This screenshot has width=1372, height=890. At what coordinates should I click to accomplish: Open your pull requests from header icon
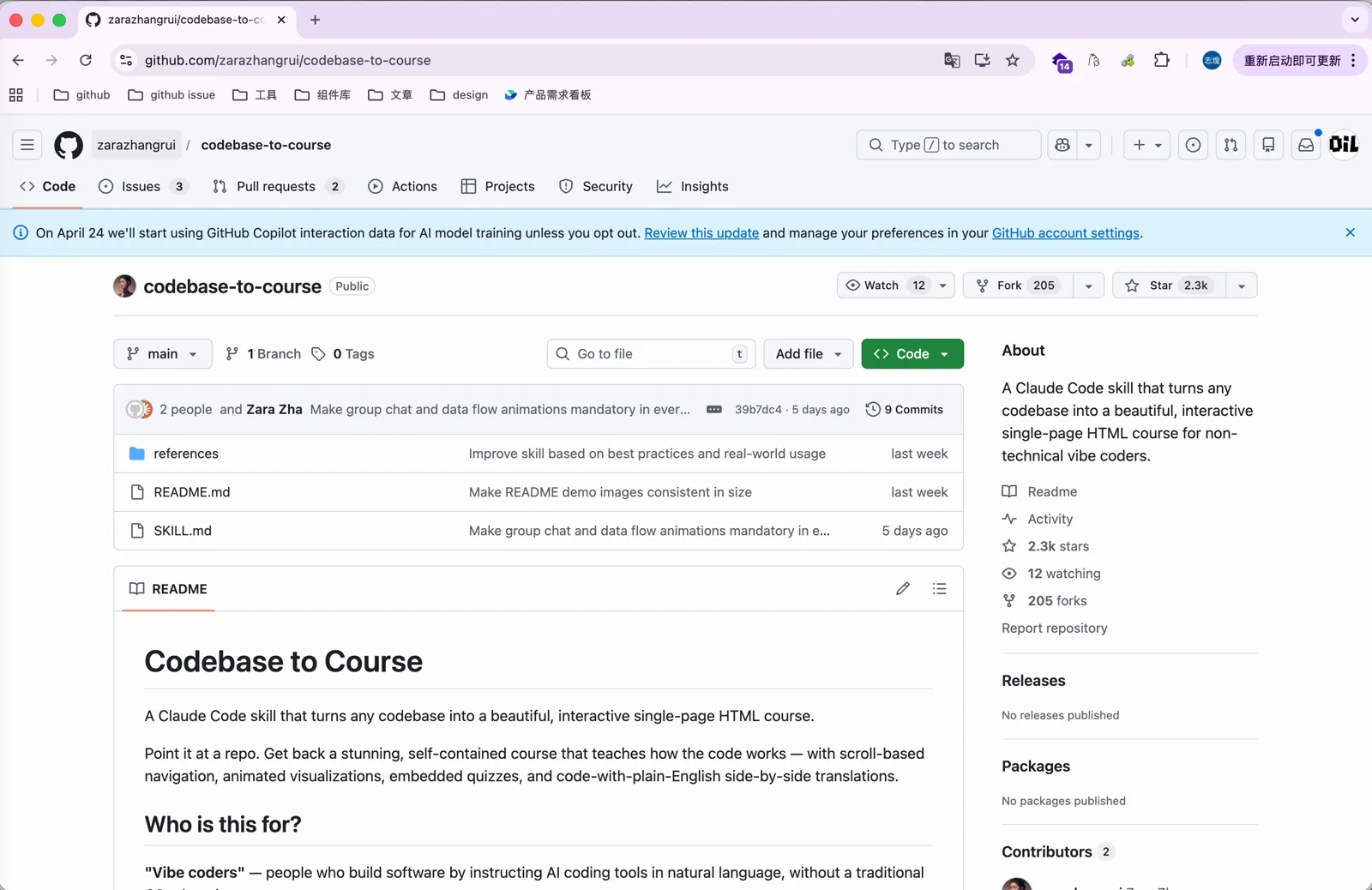coord(1231,145)
